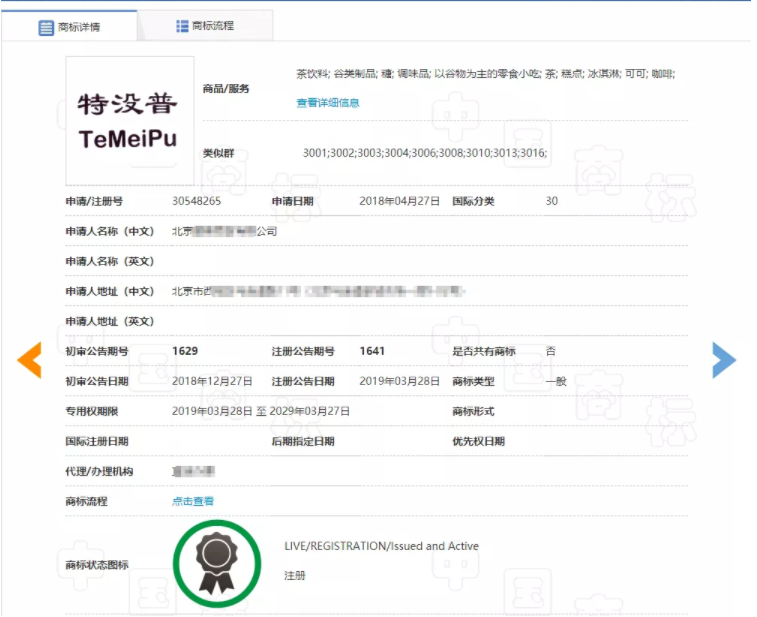757x617 pixels.
Task: Click the 申请人地址（英文） label
Action: [110, 321]
